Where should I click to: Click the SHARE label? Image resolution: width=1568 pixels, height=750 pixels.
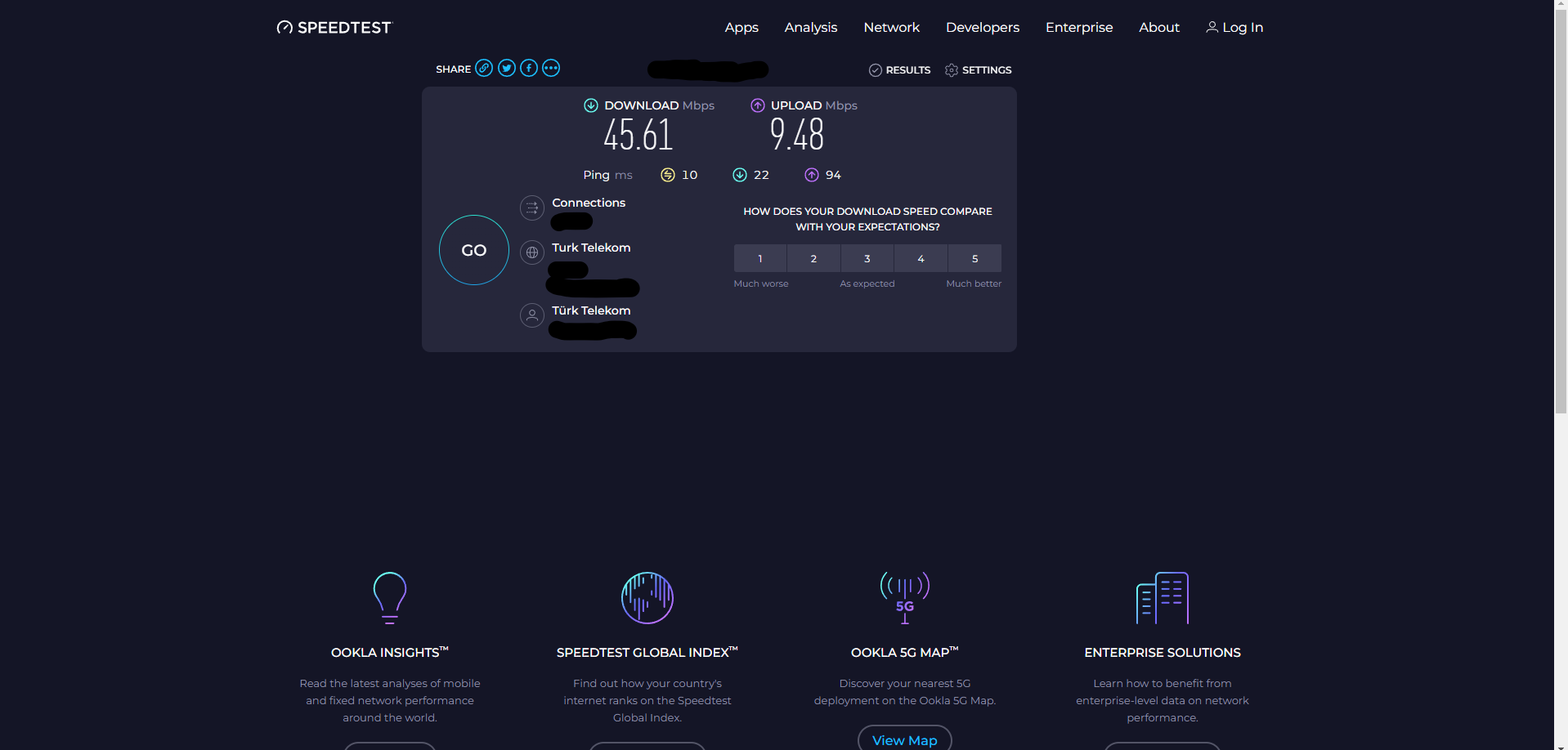coord(454,69)
